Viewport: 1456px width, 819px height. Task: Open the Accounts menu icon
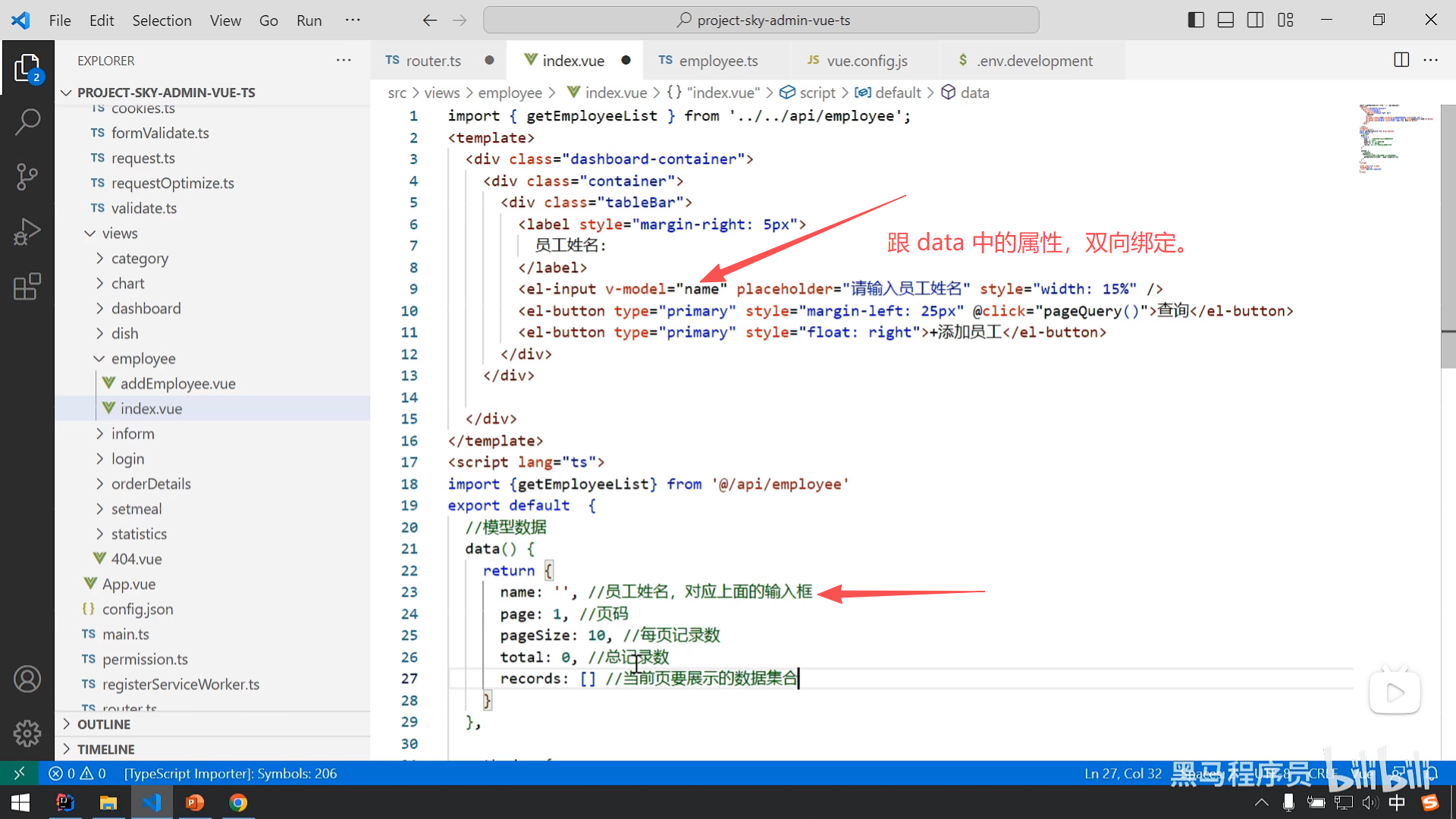(27, 679)
